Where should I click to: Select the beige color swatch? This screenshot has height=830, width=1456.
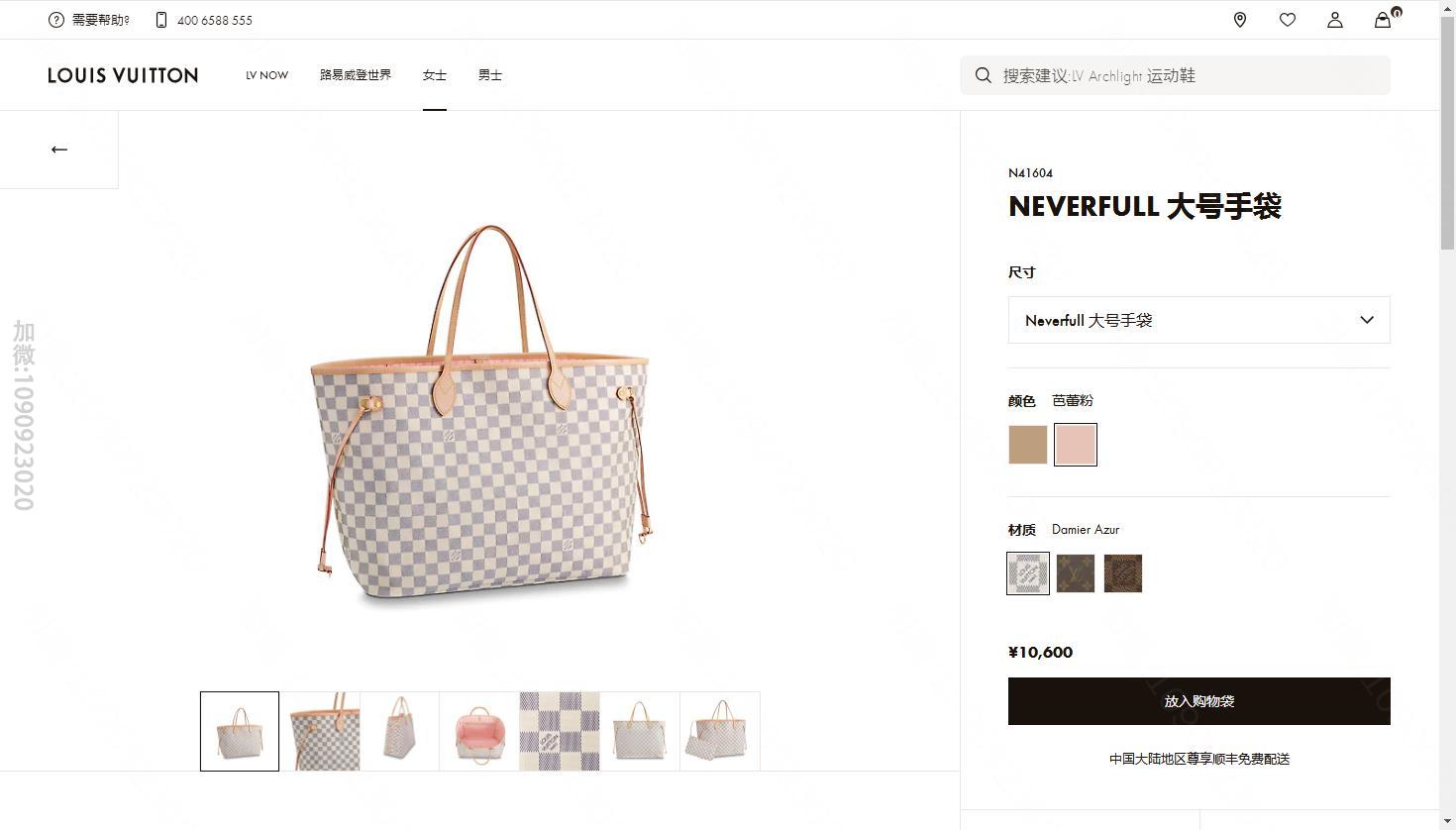click(1028, 445)
